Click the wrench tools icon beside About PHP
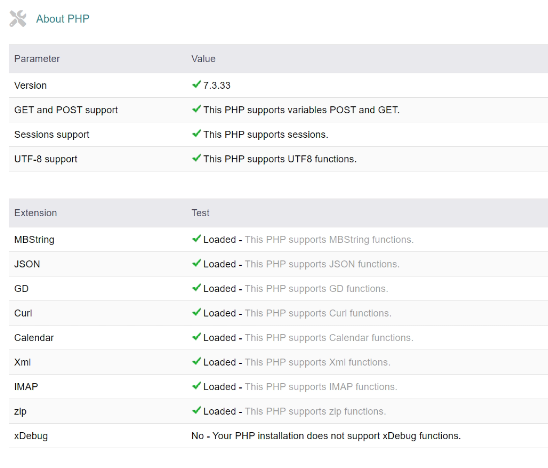Viewport: 548px width, 468px height. pyautogui.click(x=18, y=19)
